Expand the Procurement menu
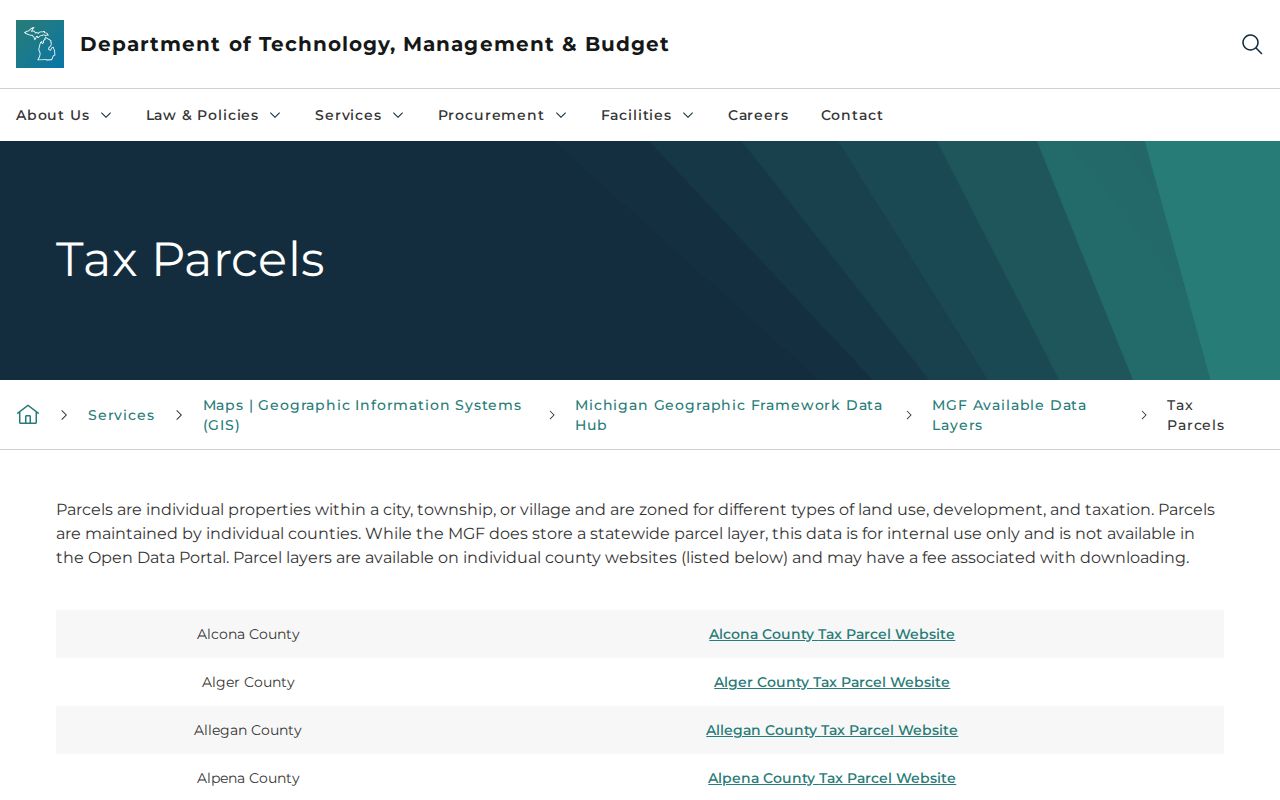Image resolution: width=1280 pixels, height=800 pixels. tap(503, 115)
